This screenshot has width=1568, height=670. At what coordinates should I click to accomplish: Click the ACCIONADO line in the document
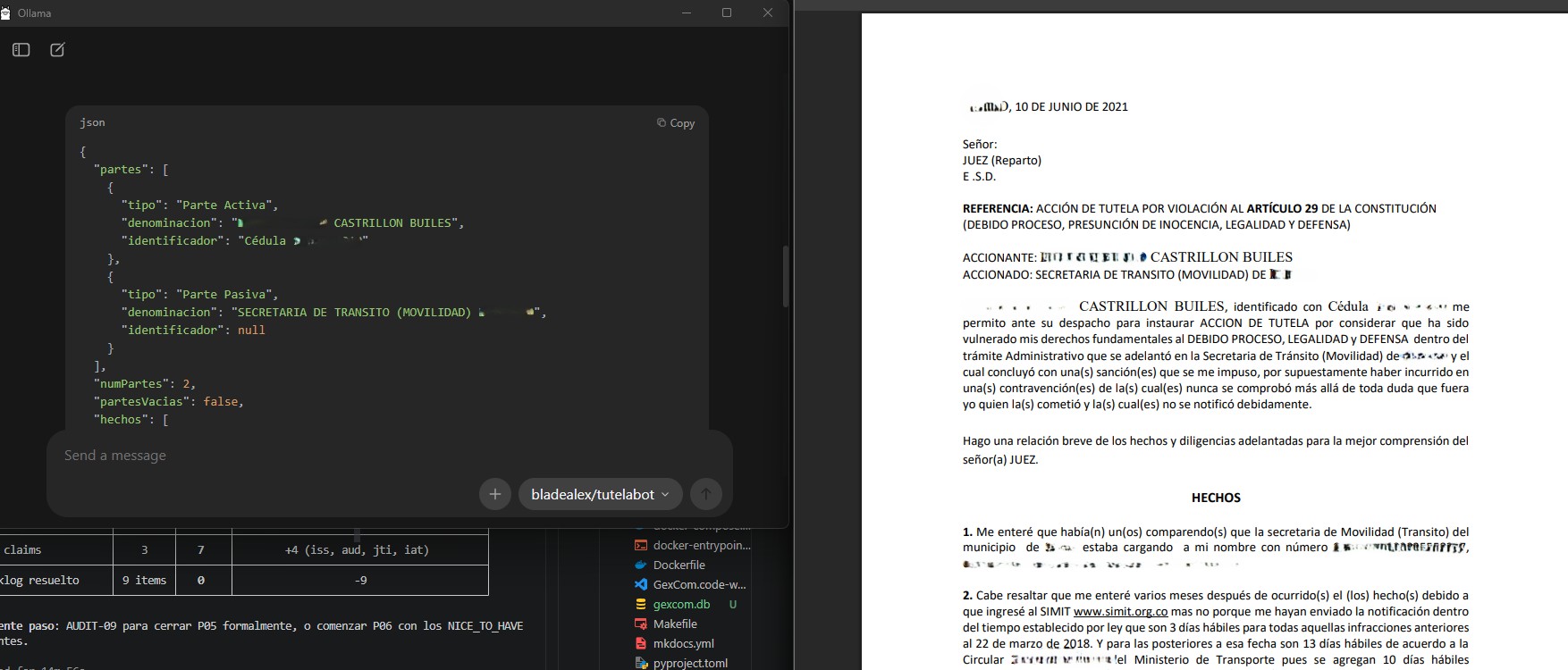point(1127,275)
